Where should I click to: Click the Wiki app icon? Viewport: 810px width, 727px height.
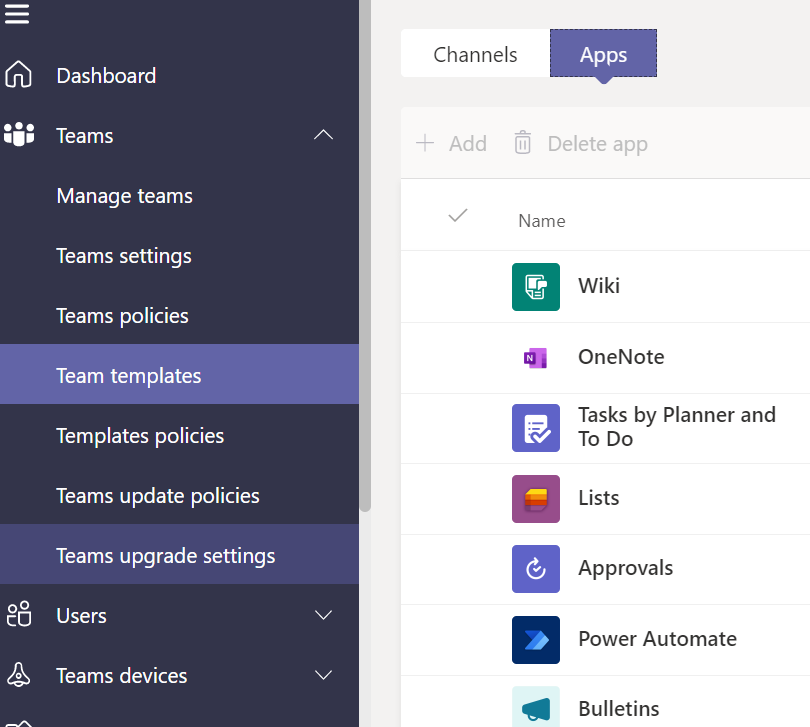[x=536, y=287]
